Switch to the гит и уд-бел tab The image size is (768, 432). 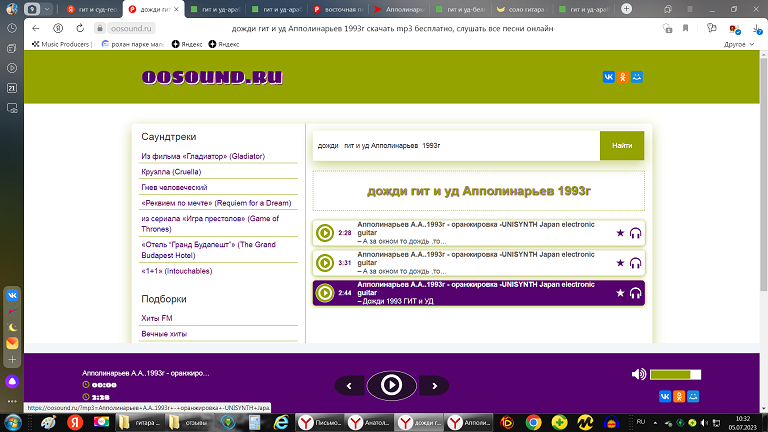coord(461,9)
